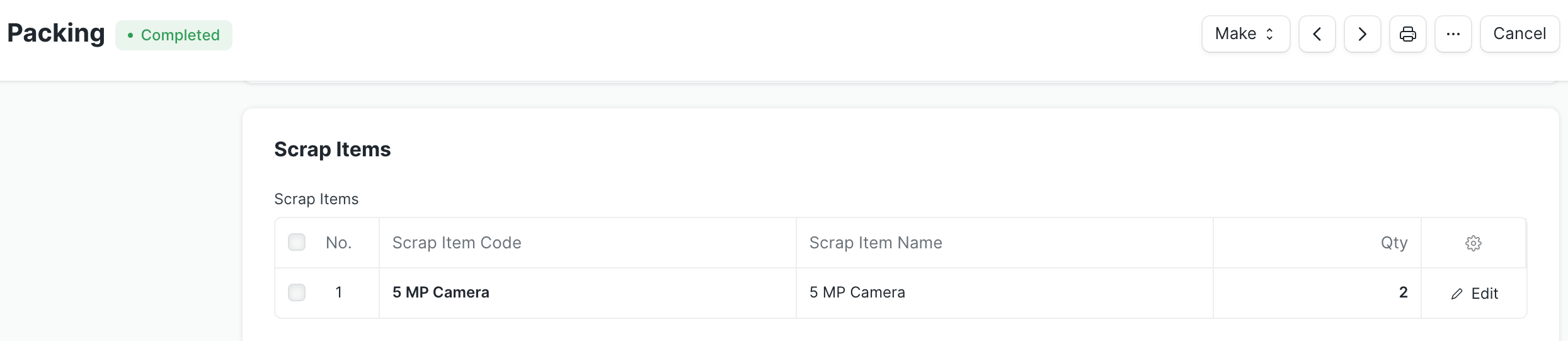The height and width of the screenshot is (341, 1568).
Task: Print this Packing job card
Action: tap(1407, 34)
